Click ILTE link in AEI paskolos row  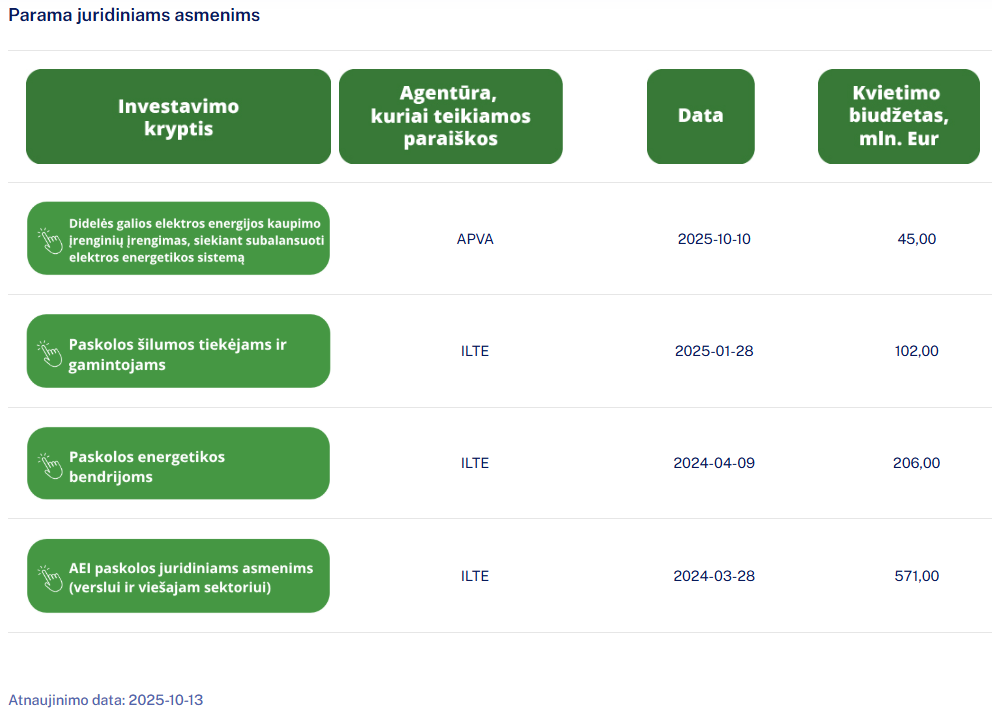pyautogui.click(x=475, y=576)
